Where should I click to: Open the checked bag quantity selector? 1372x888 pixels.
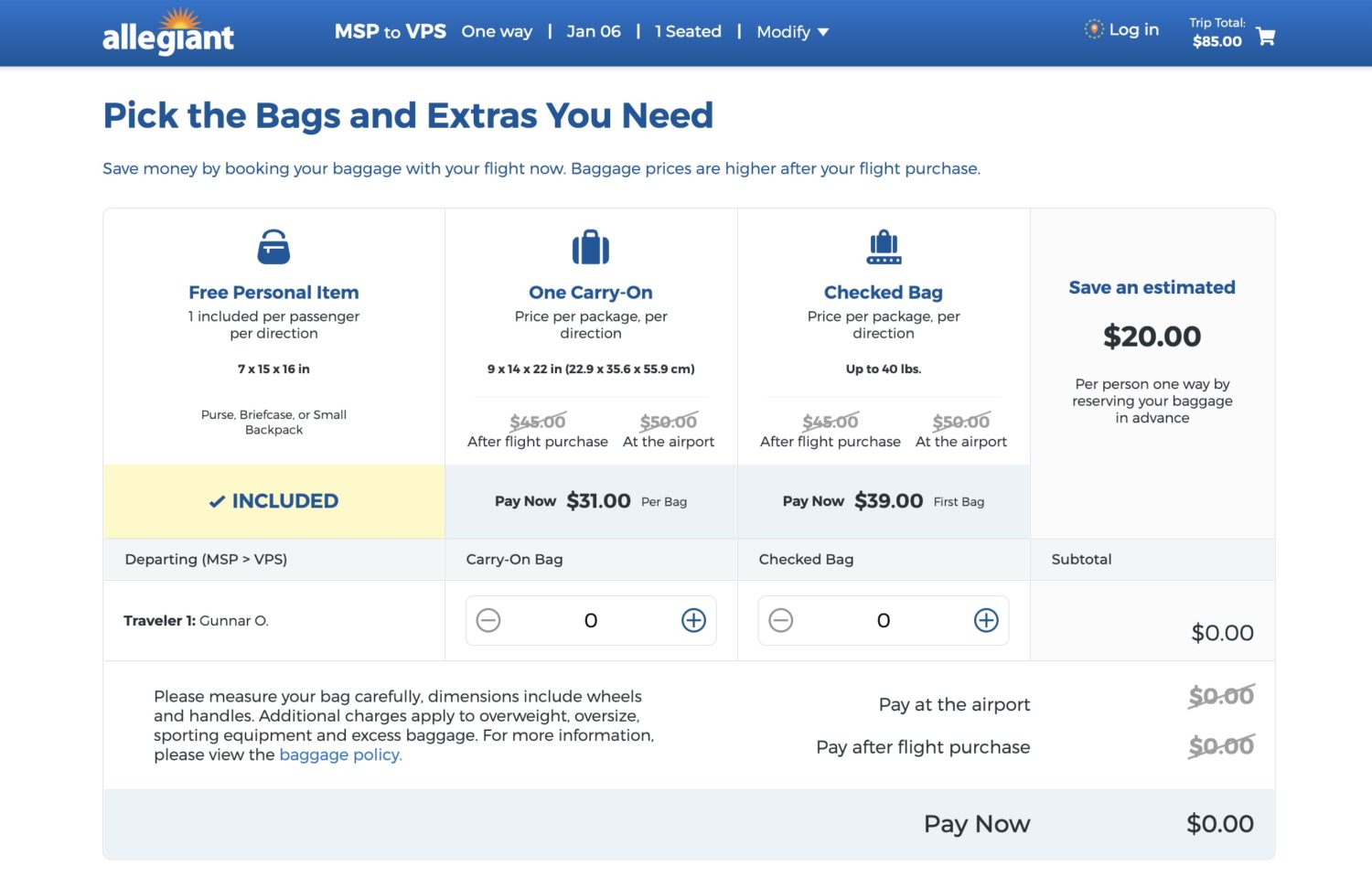click(883, 620)
